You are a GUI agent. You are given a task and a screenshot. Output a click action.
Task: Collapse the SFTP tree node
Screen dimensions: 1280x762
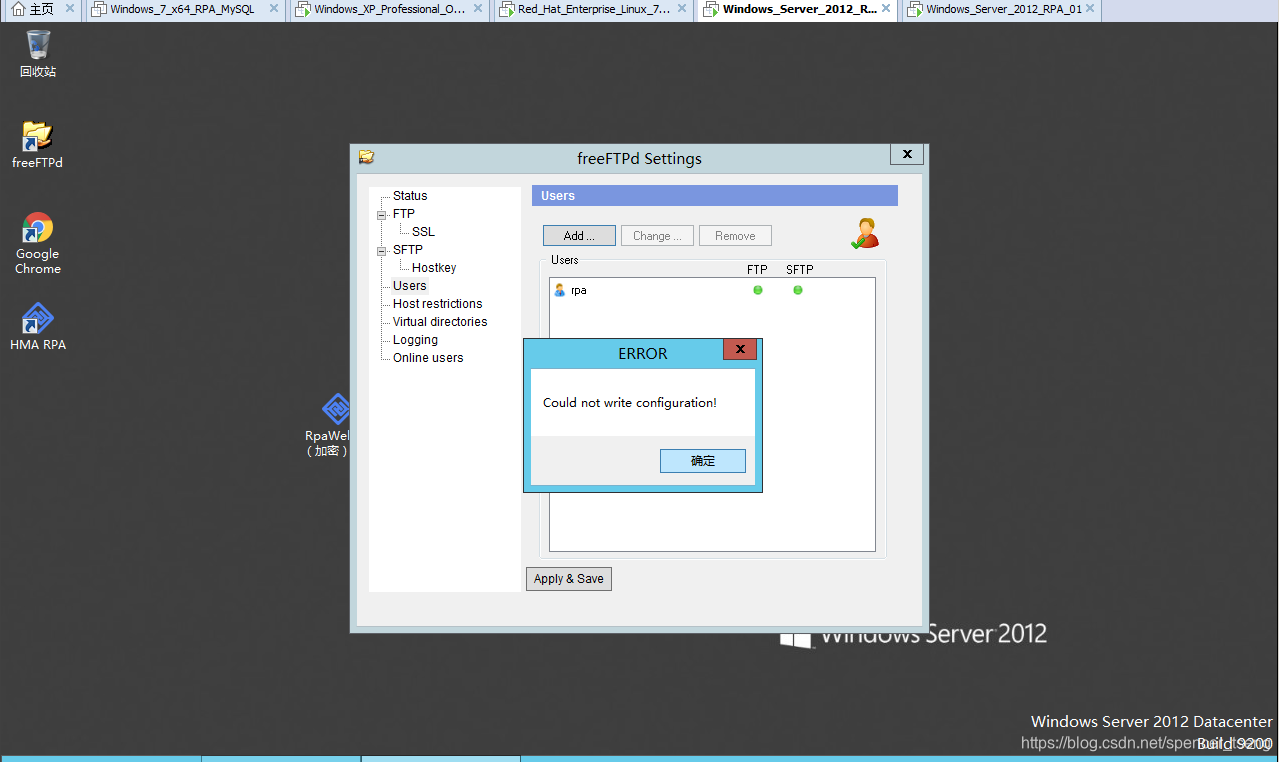[381, 250]
